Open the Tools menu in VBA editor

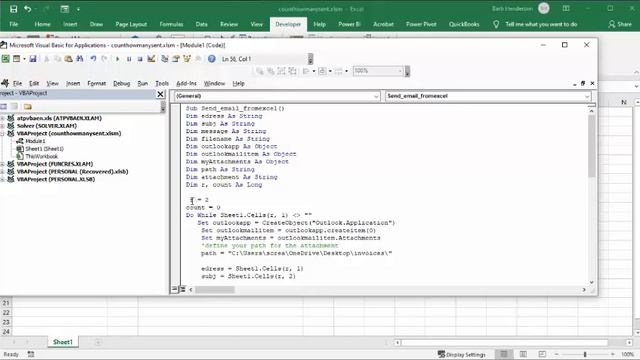pyautogui.click(x=162, y=84)
